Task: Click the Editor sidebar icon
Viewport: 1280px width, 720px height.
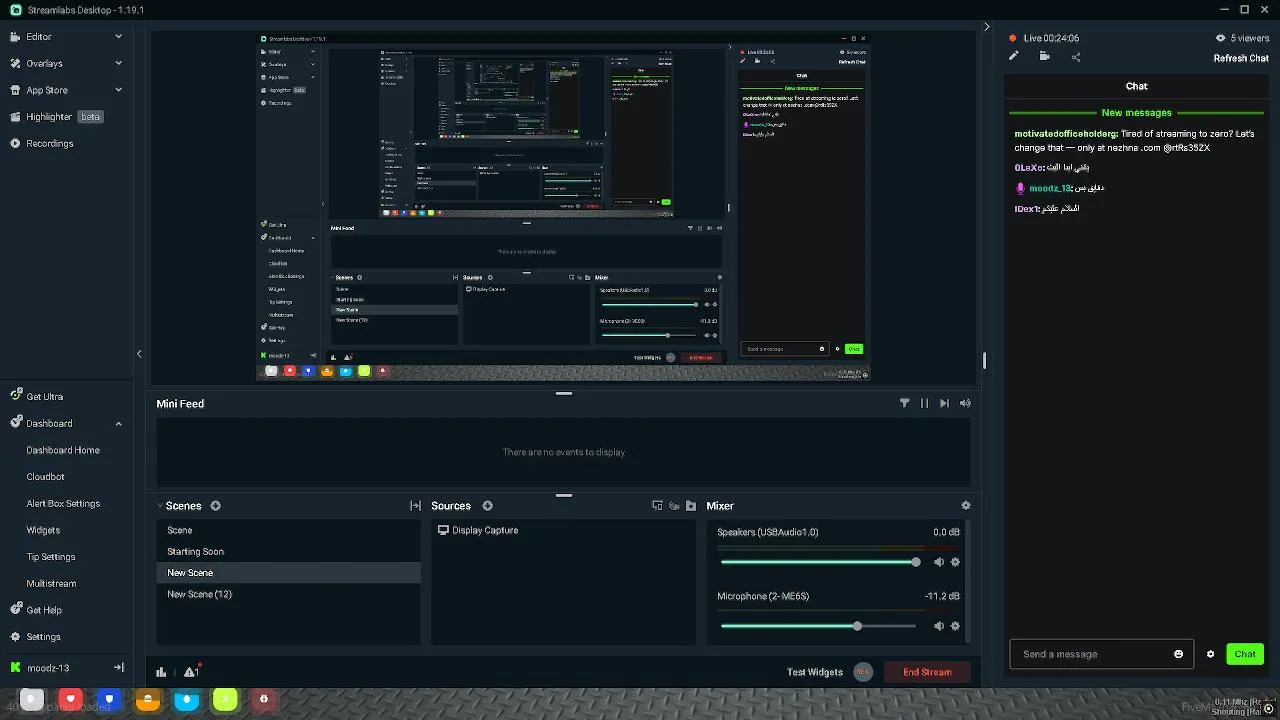Action: click(x=15, y=37)
